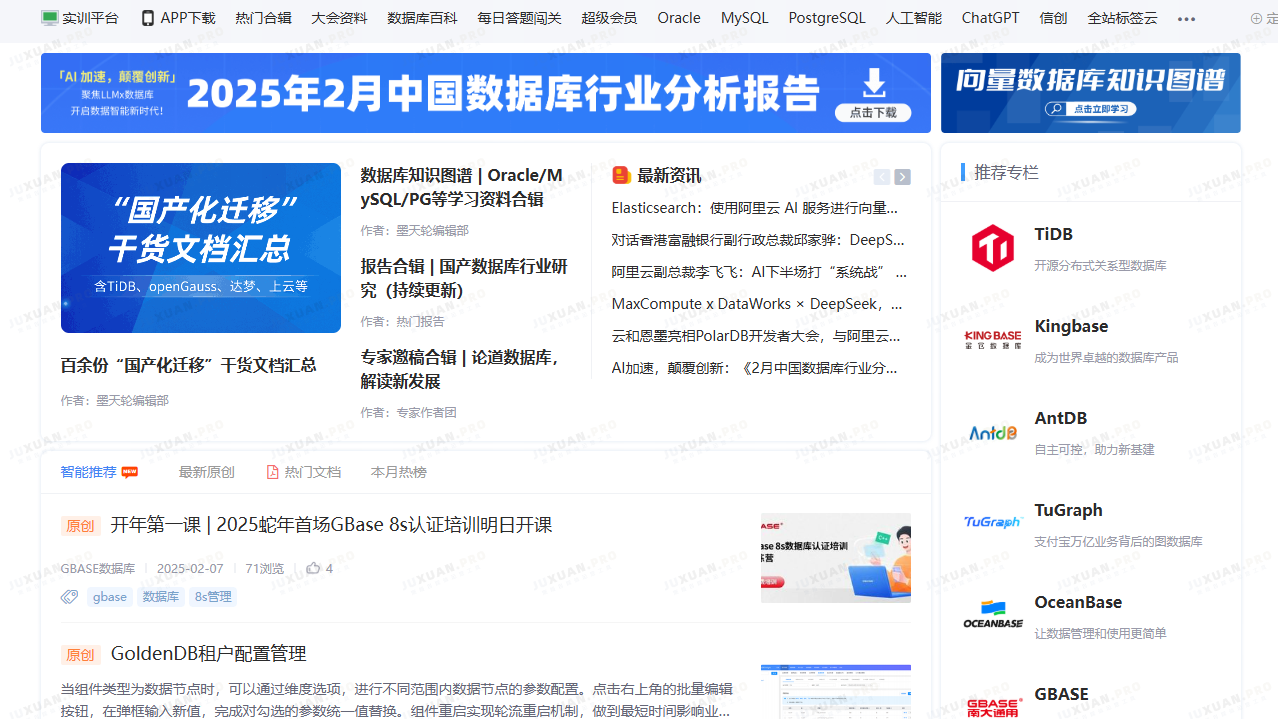Open GoldenDB article thumbnail image
Screen dimensions: 1278x719
click(836, 692)
